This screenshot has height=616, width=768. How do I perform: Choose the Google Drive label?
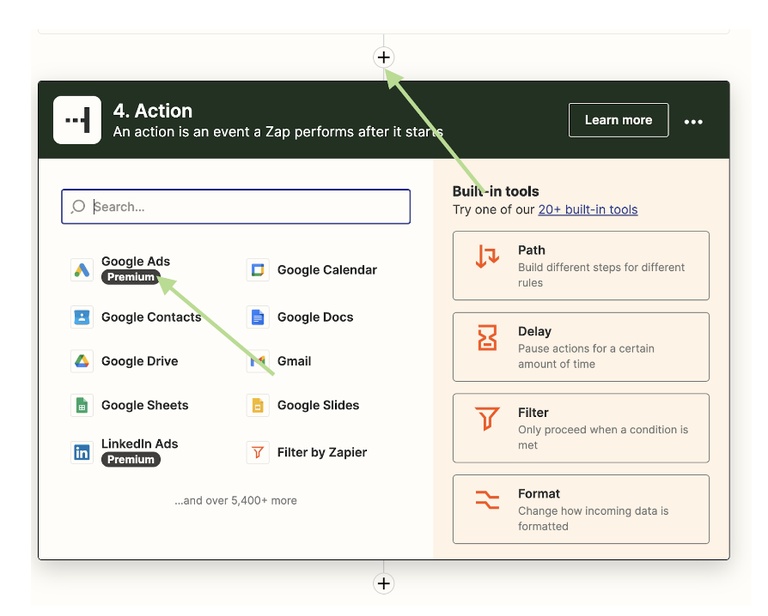click(140, 361)
